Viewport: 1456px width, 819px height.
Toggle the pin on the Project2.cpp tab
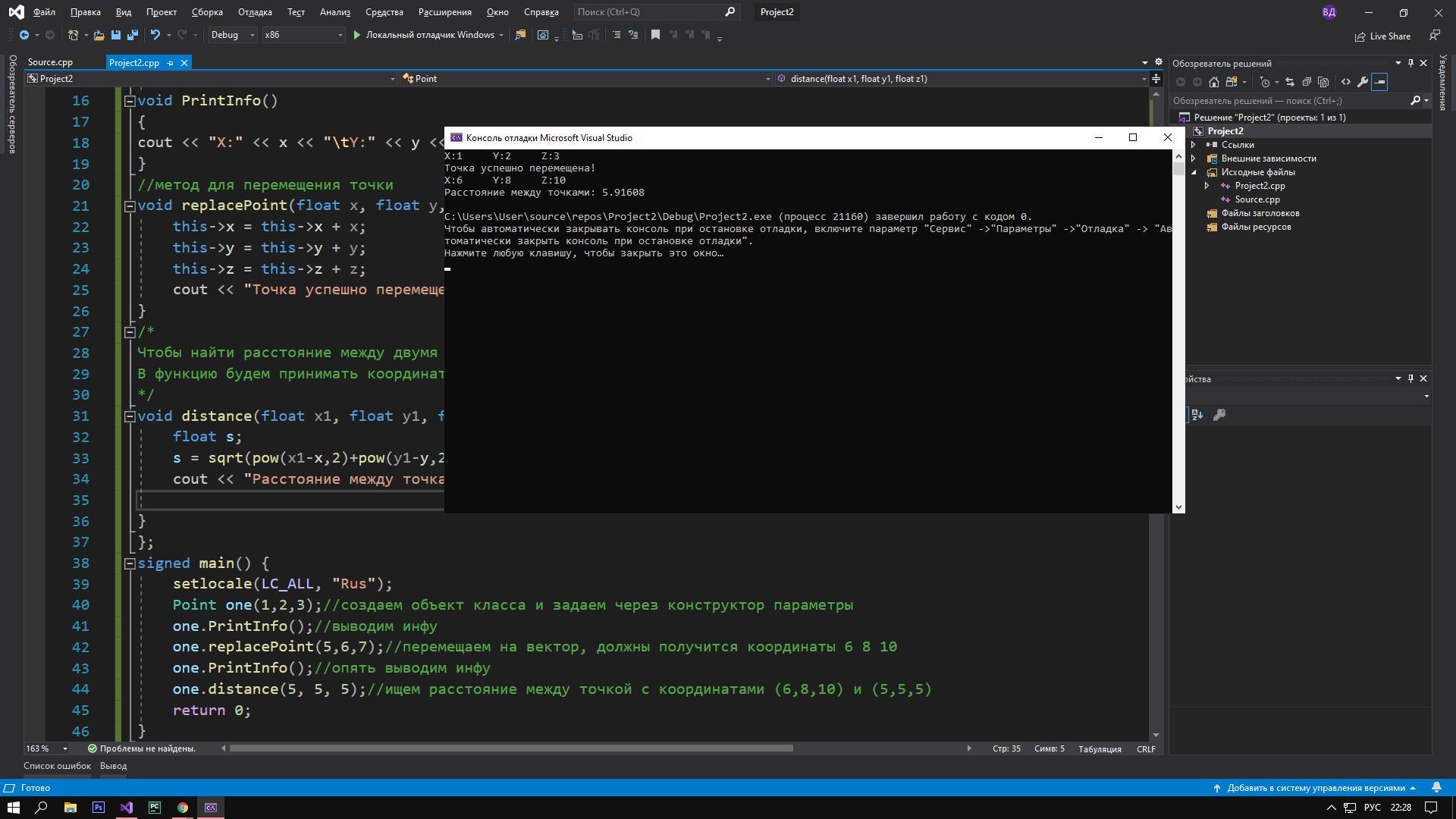click(170, 63)
